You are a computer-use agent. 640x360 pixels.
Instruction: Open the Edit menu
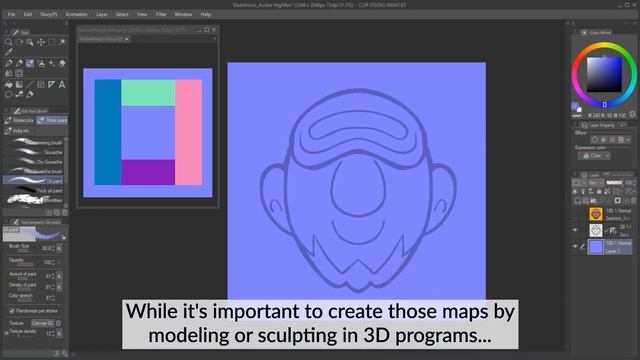coord(28,14)
